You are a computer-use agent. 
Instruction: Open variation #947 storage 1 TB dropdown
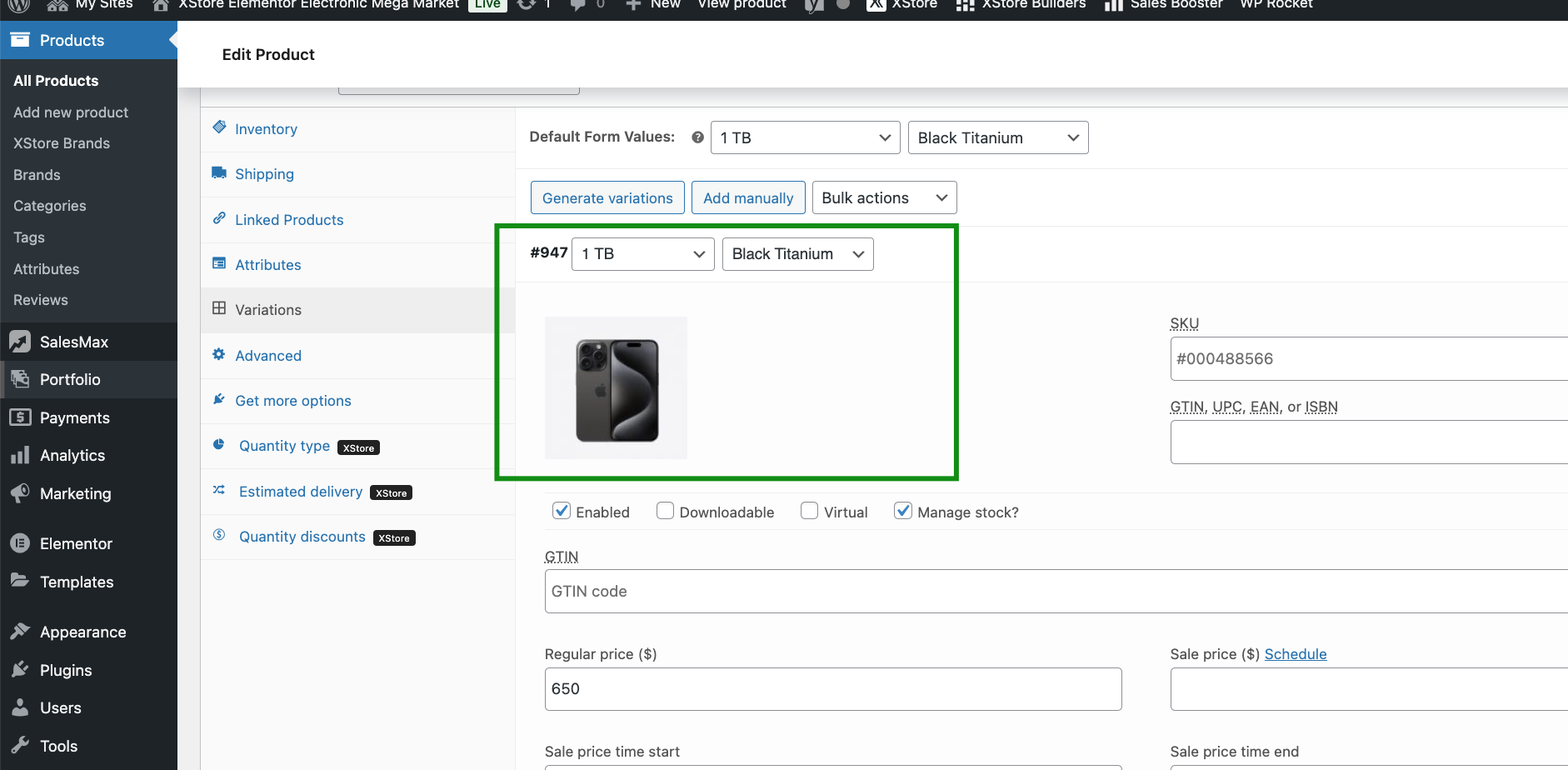[x=642, y=254]
